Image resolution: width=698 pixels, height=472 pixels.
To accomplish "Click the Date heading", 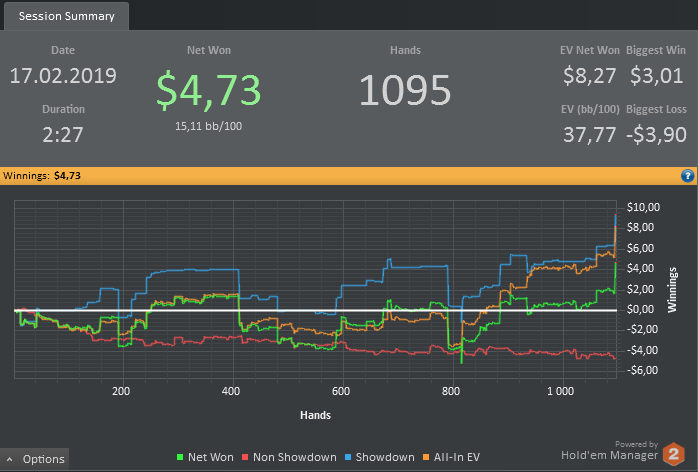I will [63, 50].
